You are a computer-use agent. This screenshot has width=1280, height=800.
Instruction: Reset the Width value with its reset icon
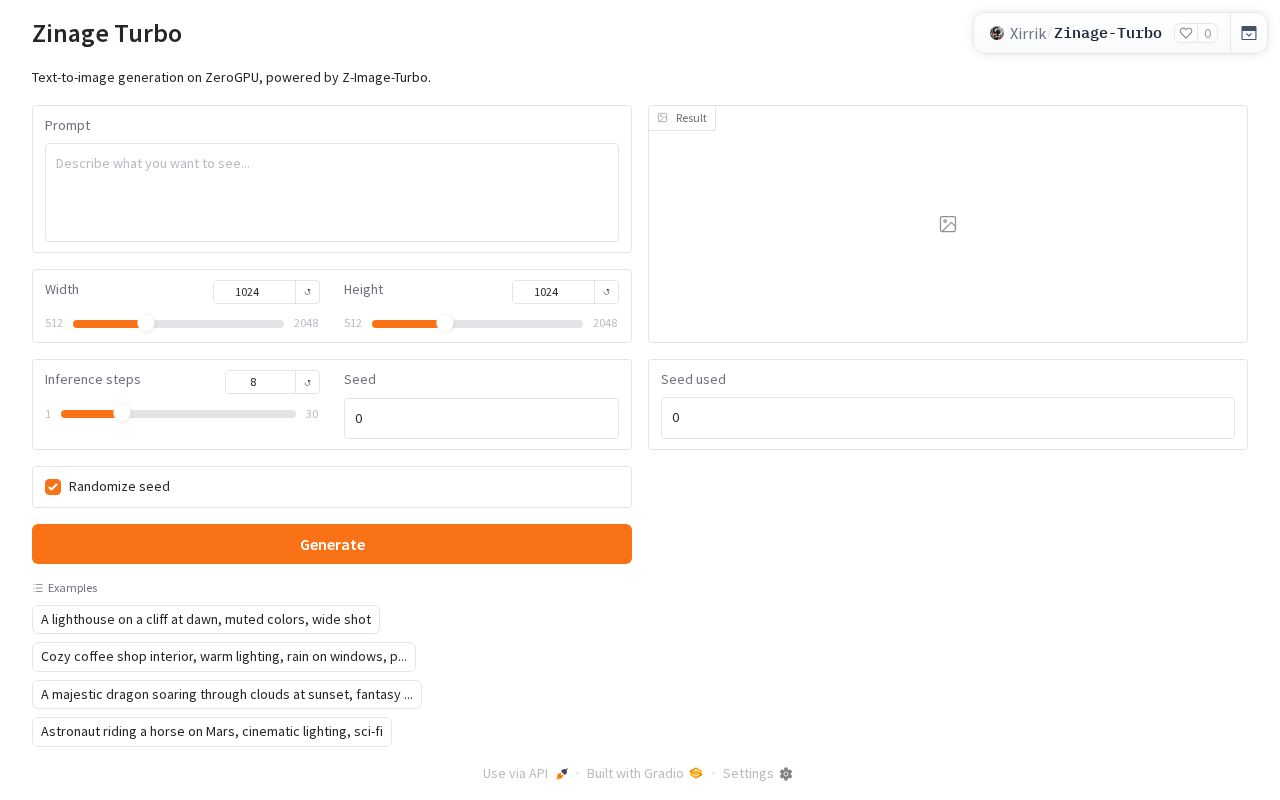click(x=308, y=292)
